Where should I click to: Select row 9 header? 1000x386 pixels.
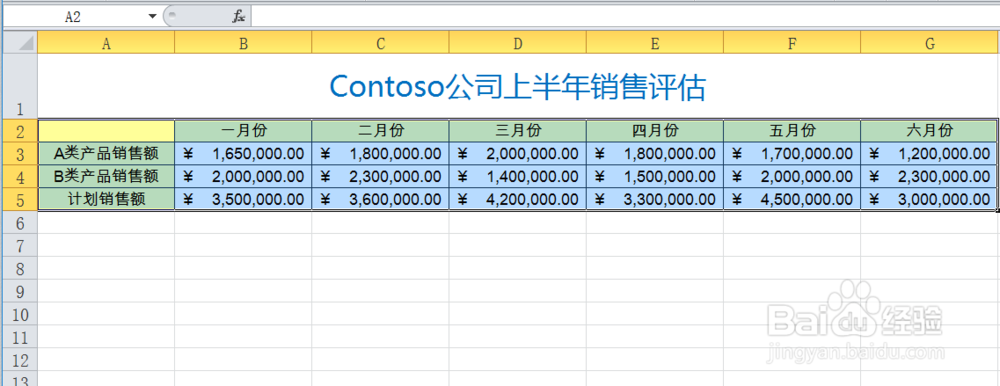[20, 292]
